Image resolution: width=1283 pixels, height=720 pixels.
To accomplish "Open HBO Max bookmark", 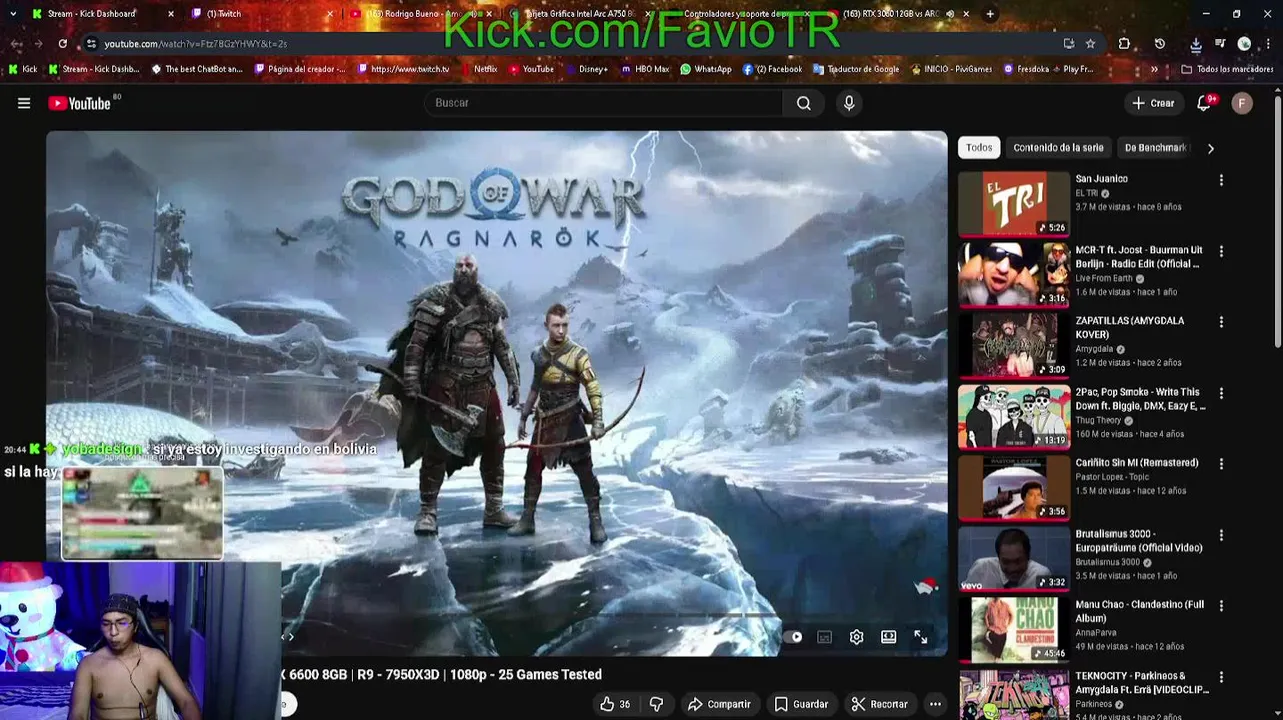I will tap(645, 69).
